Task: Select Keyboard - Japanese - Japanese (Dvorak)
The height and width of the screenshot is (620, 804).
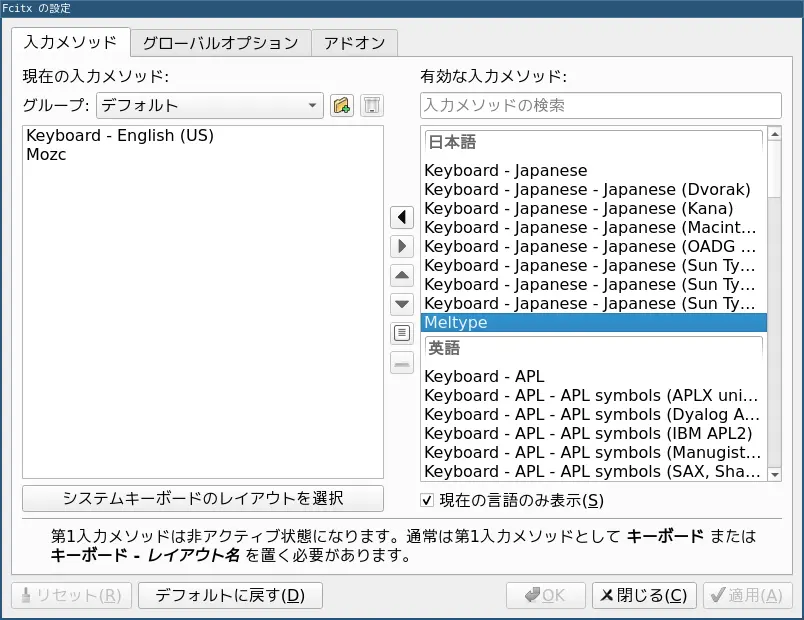Action: (x=594, y=189)
